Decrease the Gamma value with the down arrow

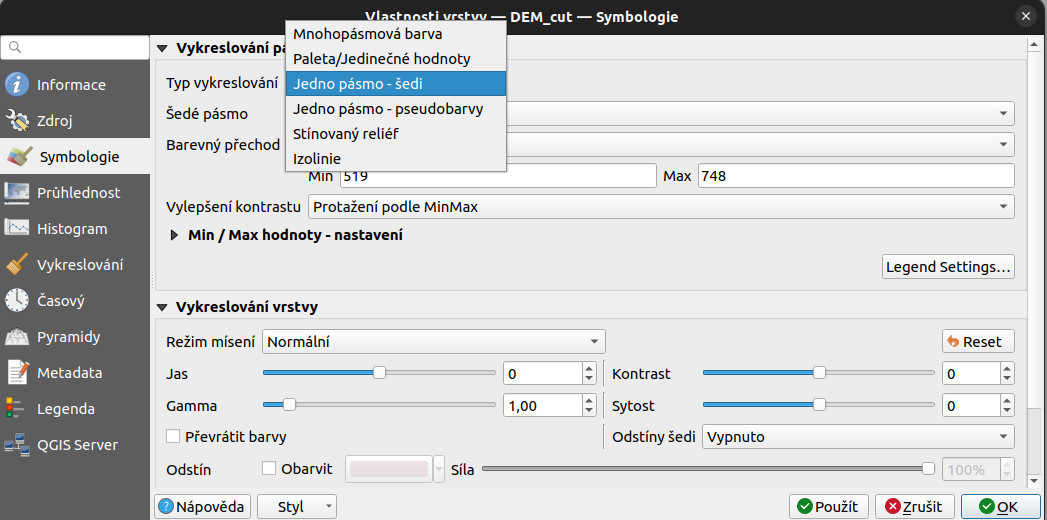pos(589,411)
